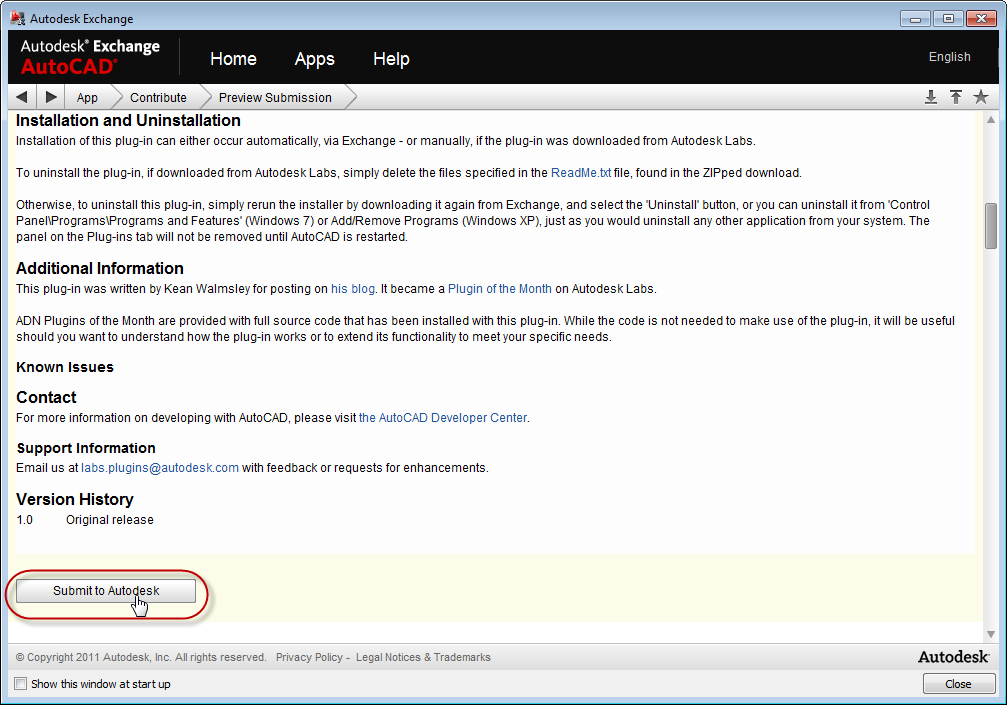Click the forward navigation arrow

[51, 97]
